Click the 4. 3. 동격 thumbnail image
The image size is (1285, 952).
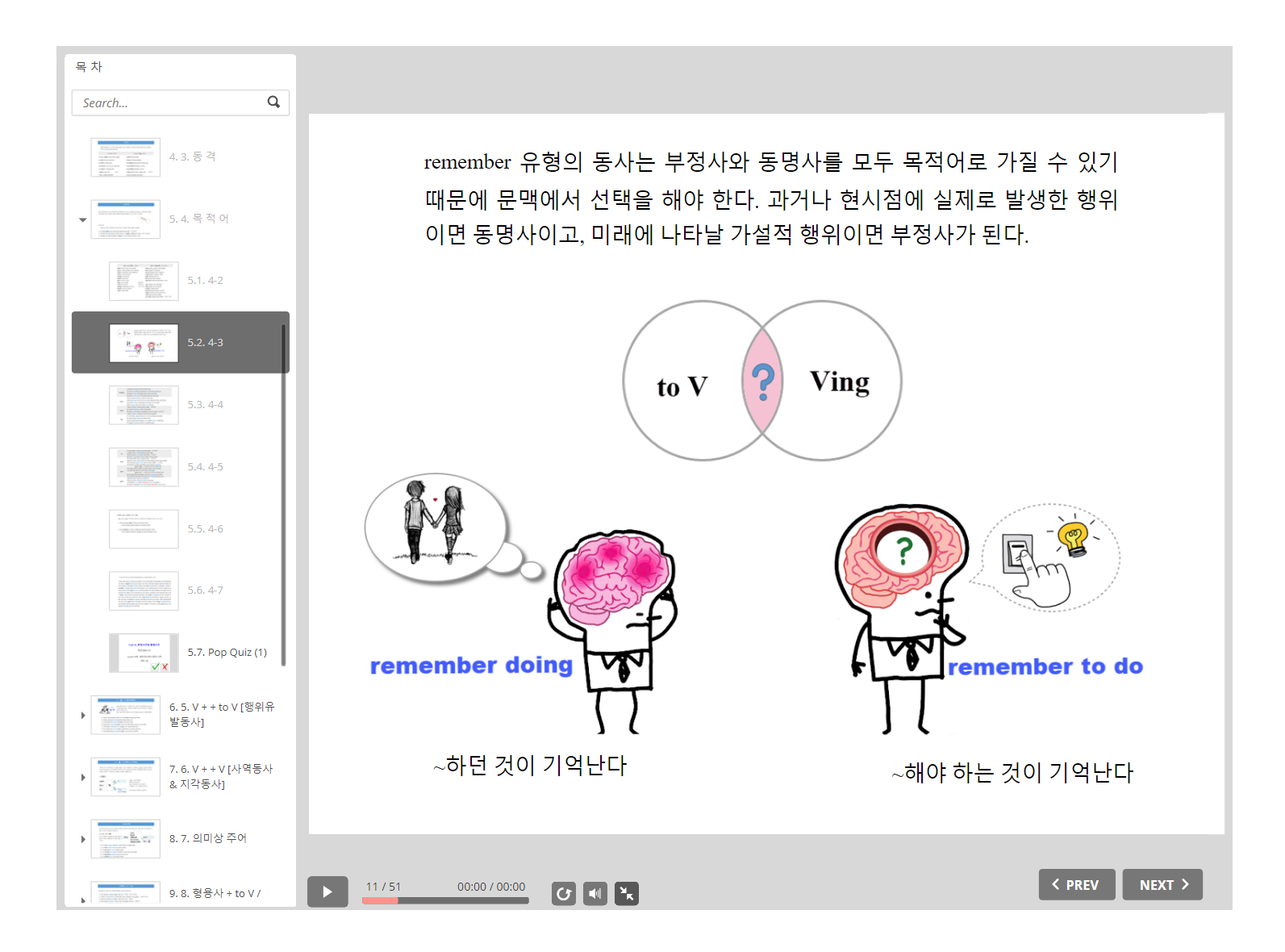pyautogui.click(x=125, y=157)
